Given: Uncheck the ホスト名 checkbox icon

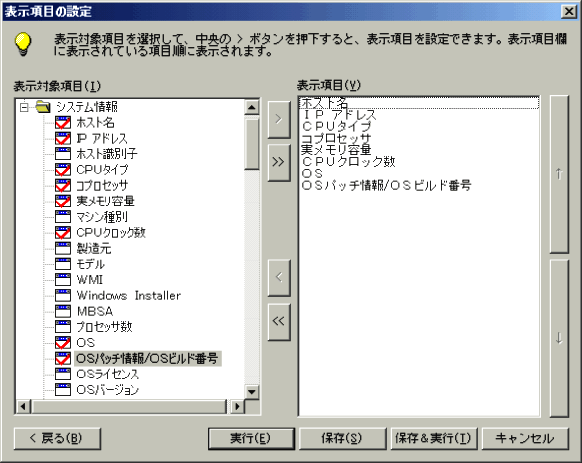Looking at the screenshot, I should click(63, 123).
